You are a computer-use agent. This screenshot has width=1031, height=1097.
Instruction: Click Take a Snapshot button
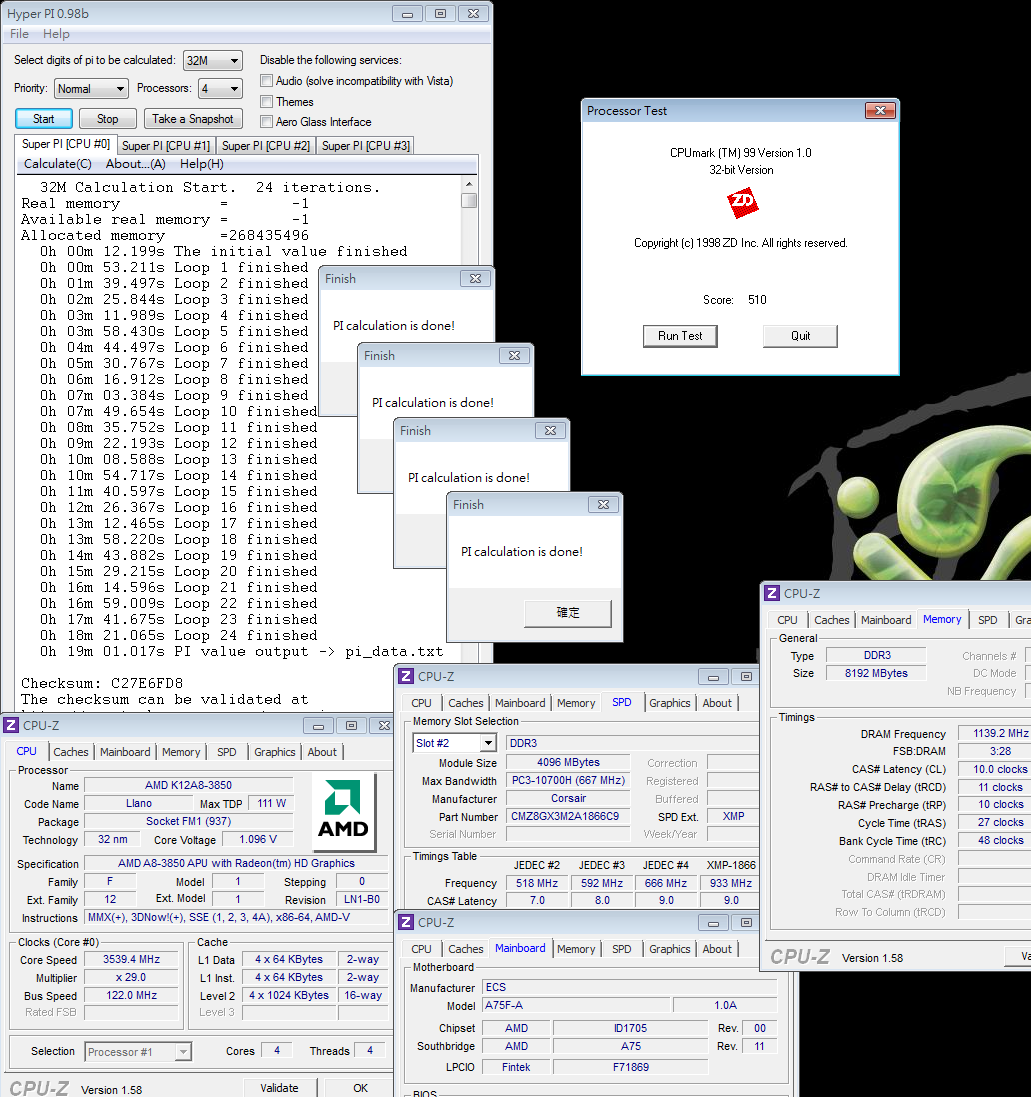193,119
